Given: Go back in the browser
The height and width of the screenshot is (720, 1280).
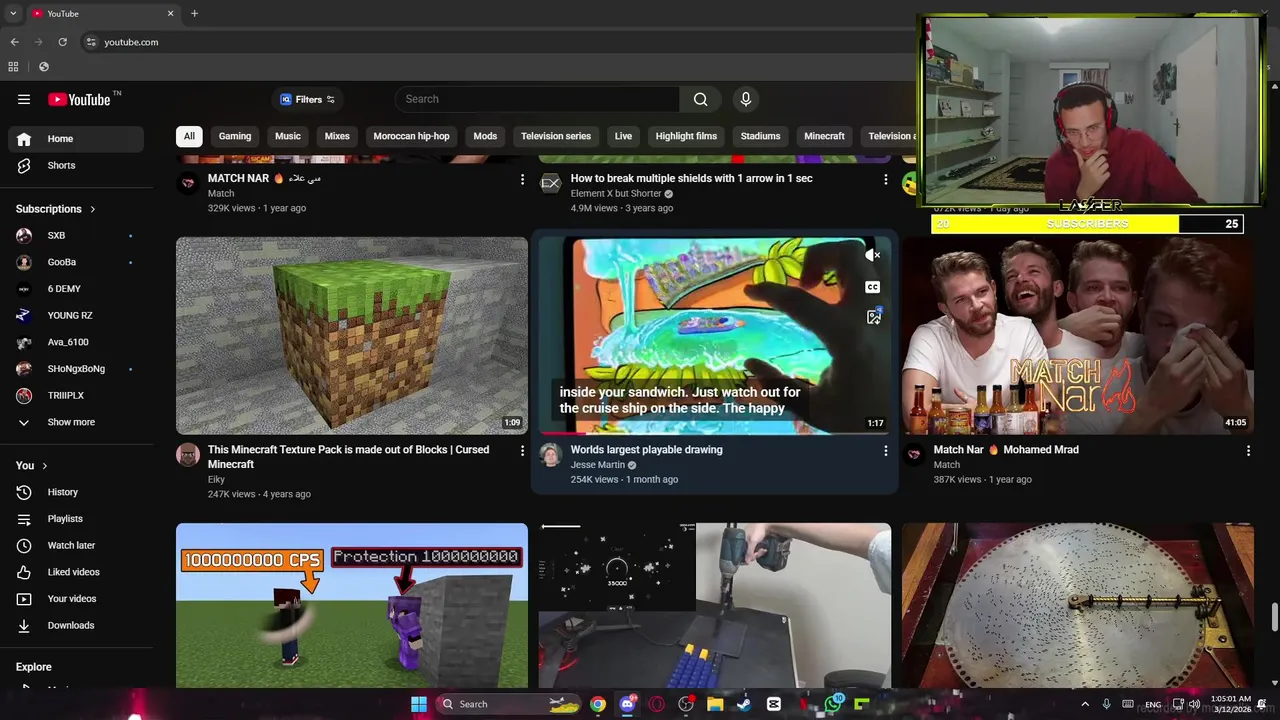Looking at the screenshot, I should click(x=14, y=42).
